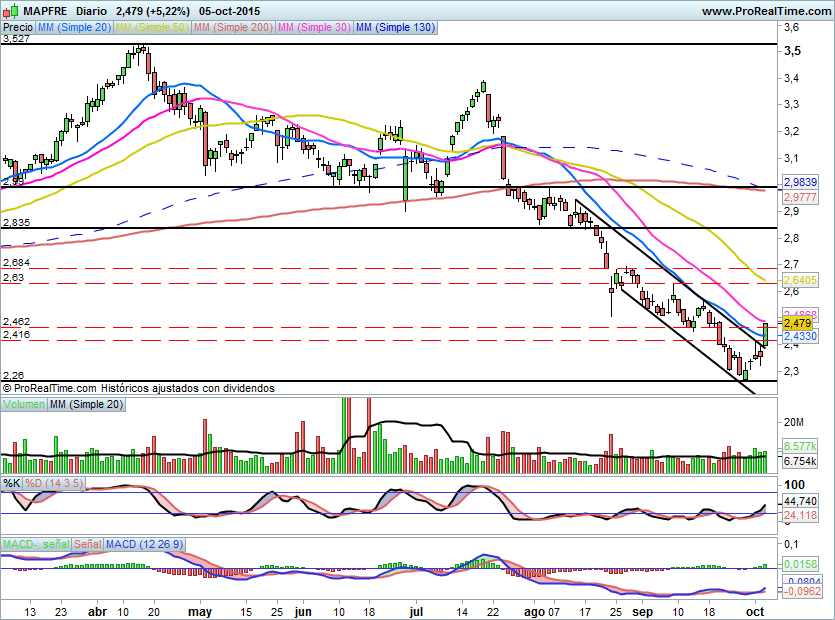Image resolution: width=835 pixels, height=620 pixels.
Task: Click the 6.754k volume average tag
Action: (800, 461)
